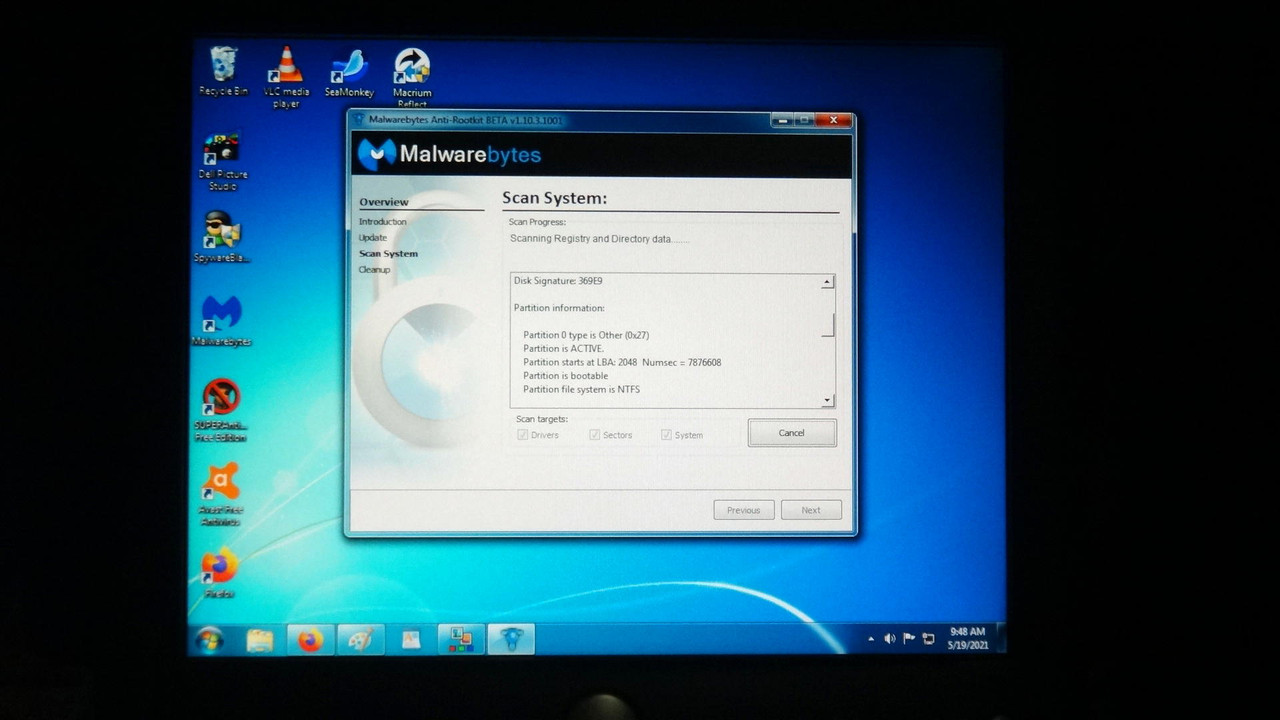This screenshot has width=1280, height=720.
Task: Select Scan System in the sidebar
Action: click(389, 254)
